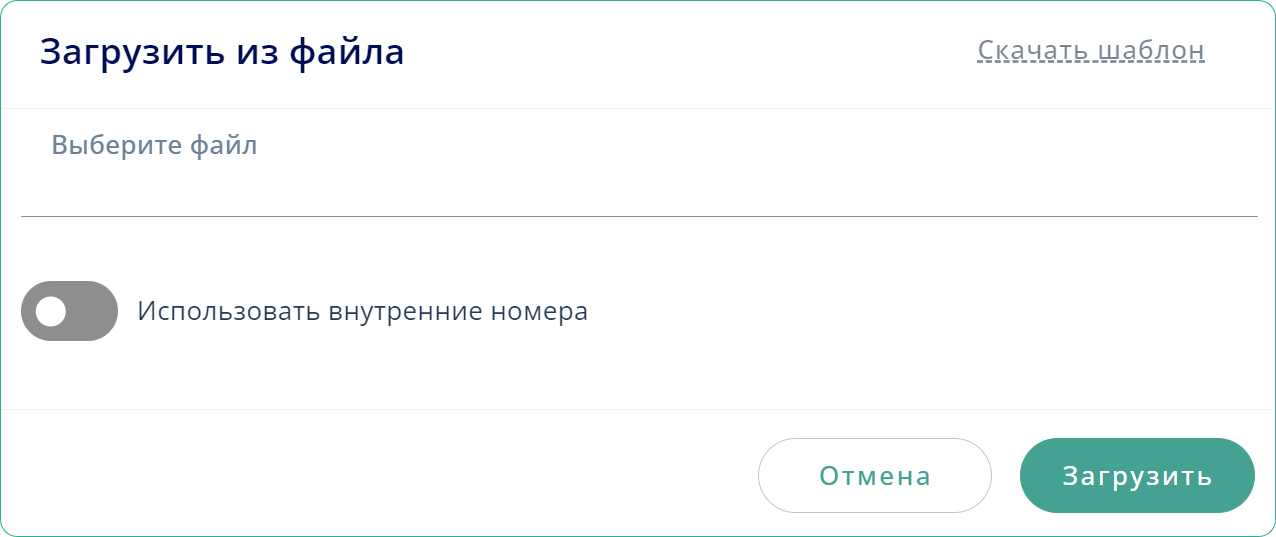The width and height of the screenshot is (1276, 537).
Task: Confirm upload with the "Загрузить" button
Action: (1137, 475)
